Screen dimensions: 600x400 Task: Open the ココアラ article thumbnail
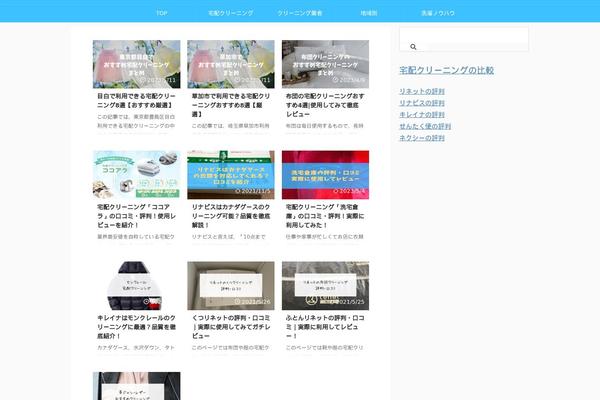coord(136,175)
